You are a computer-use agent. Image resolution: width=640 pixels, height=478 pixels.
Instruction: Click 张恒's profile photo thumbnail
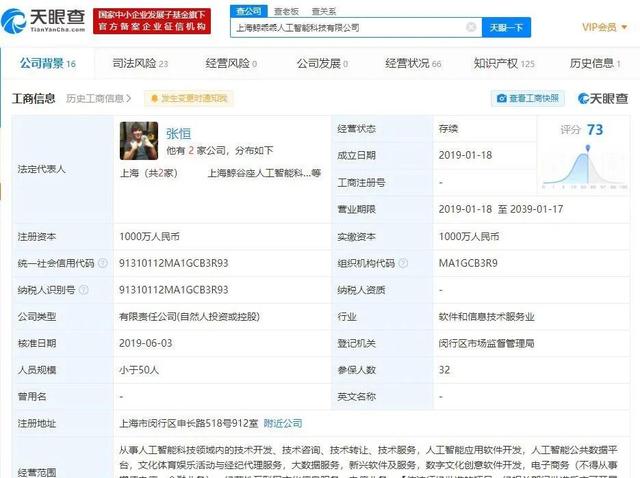click(139, 141)
